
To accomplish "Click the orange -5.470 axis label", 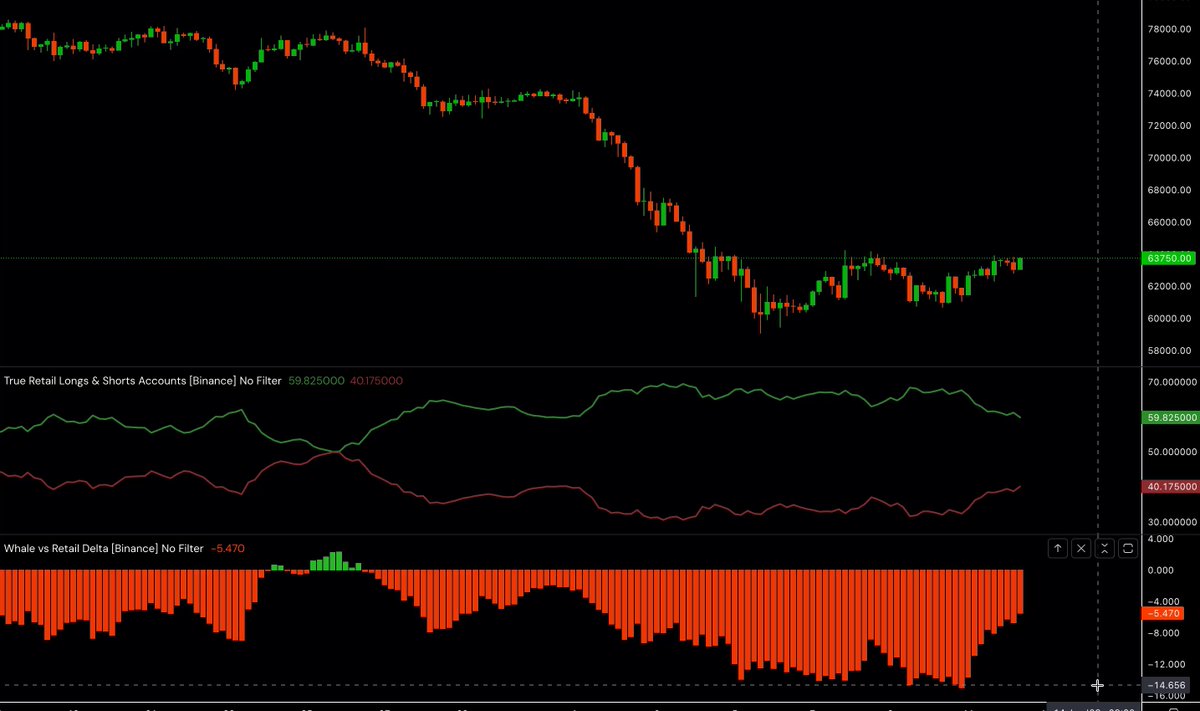I will coord(1162,613).
